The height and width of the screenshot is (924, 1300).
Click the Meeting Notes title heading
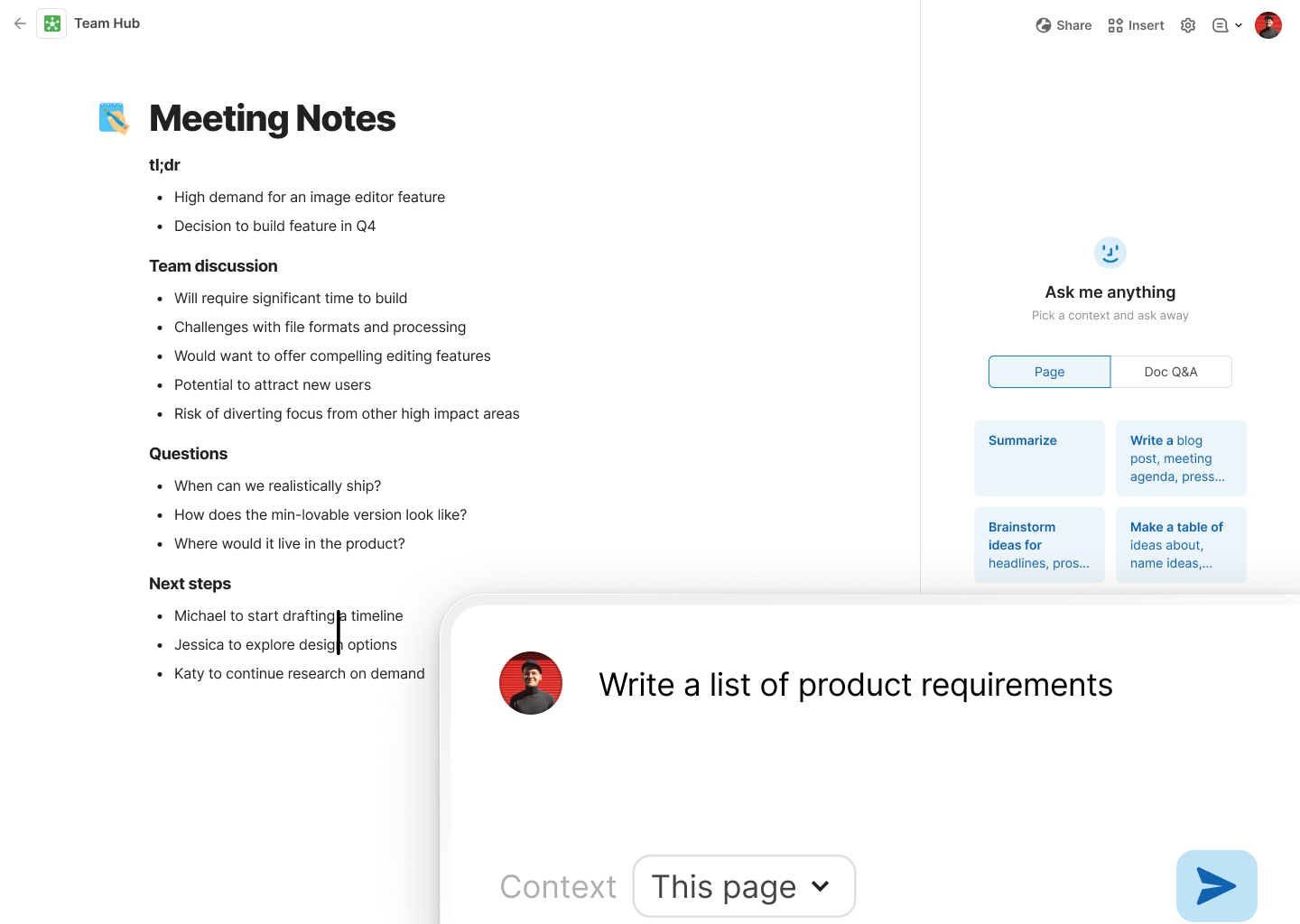(272, 118)
